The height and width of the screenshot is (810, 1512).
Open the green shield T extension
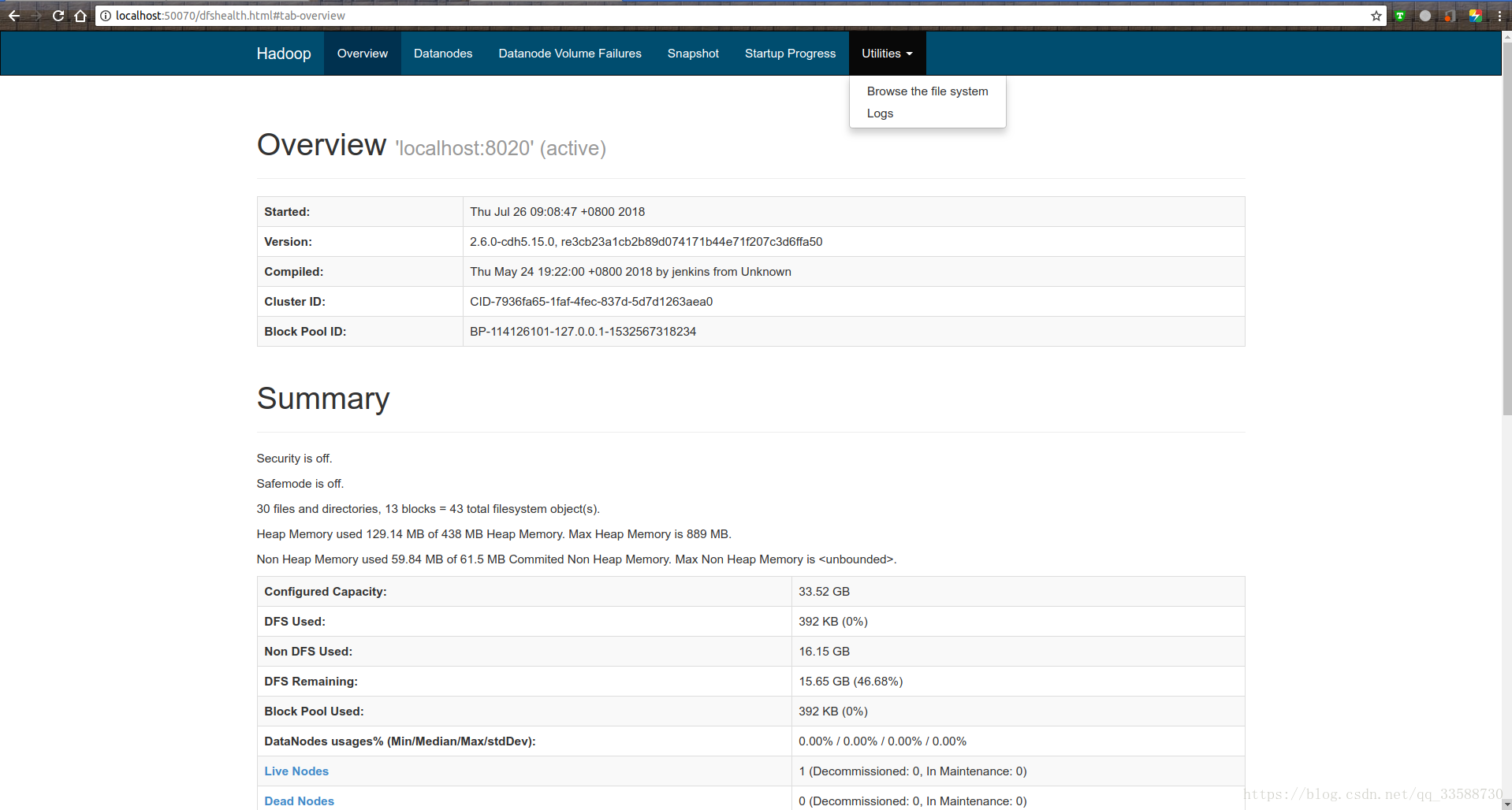1400,16
